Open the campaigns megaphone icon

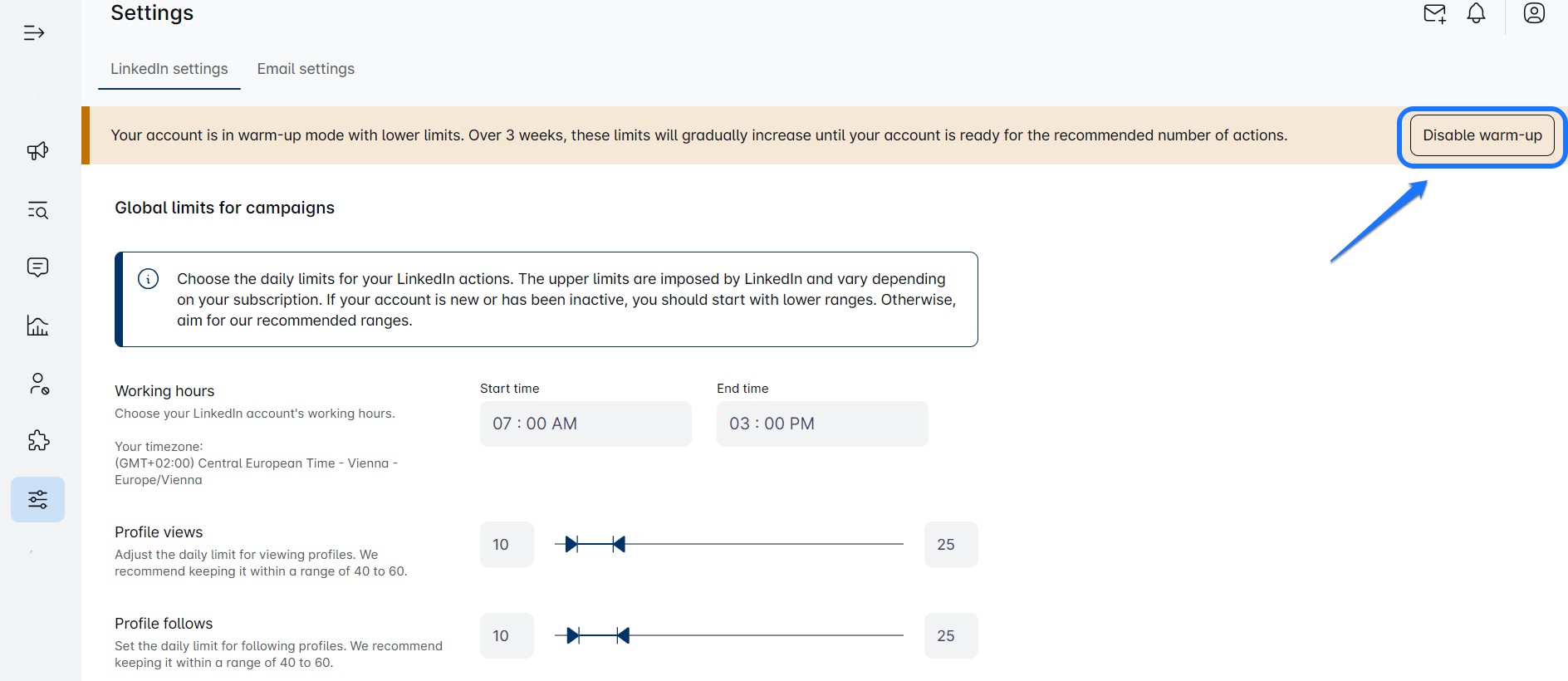[x=37, y=151]
